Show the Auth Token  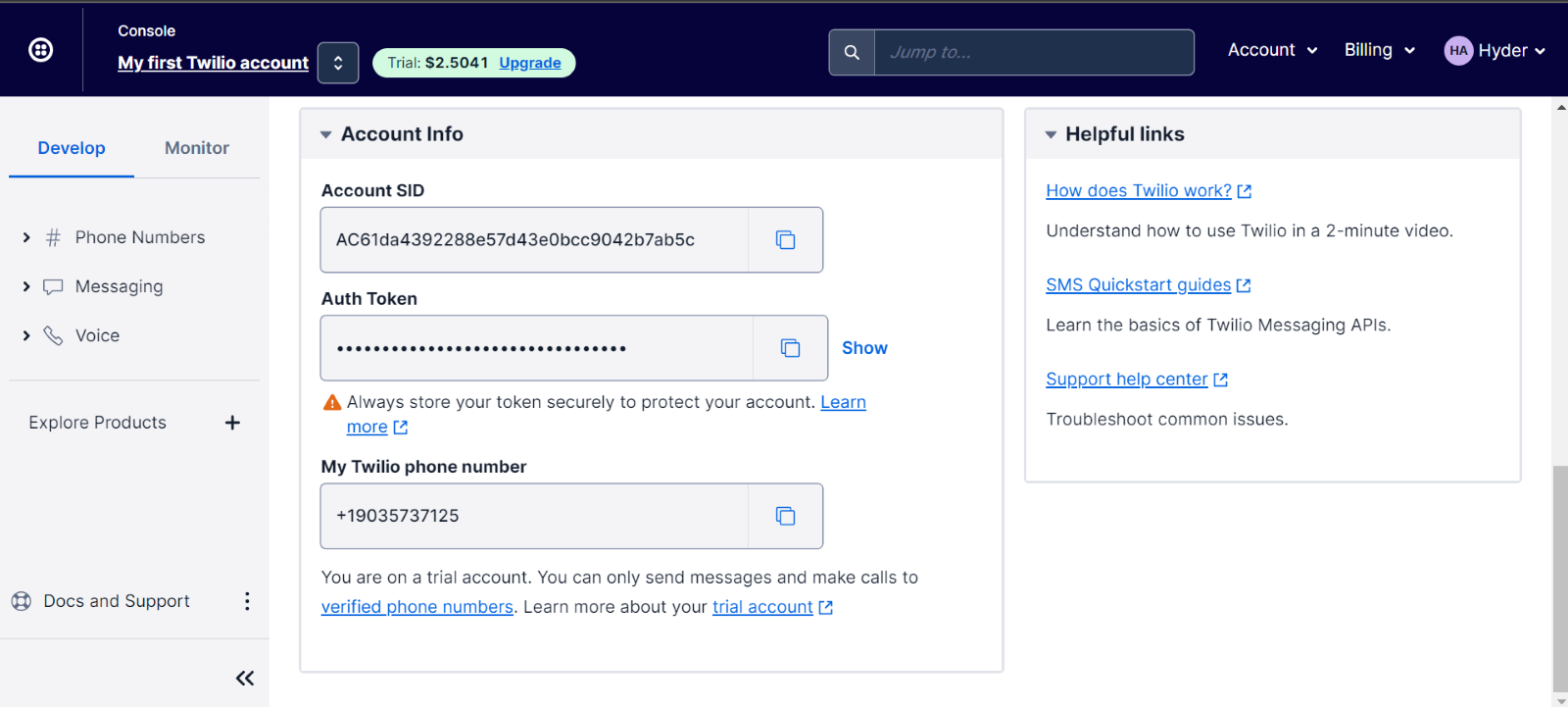(864, 348)
